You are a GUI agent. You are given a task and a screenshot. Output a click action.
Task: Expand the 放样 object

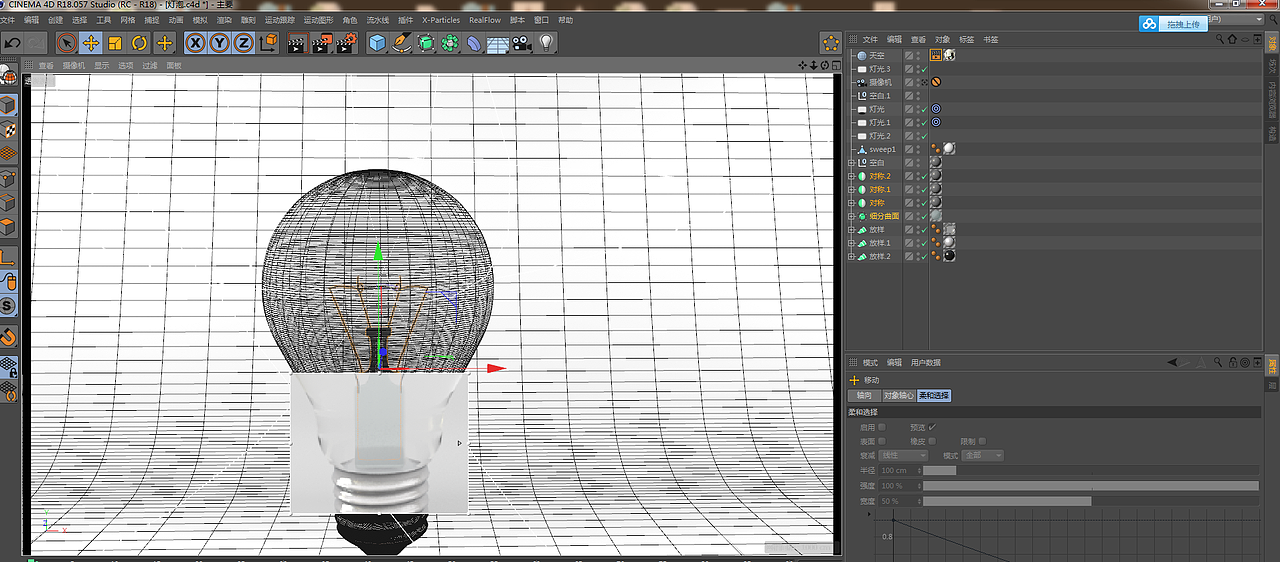pyautogui.click(x=852, y=230)
